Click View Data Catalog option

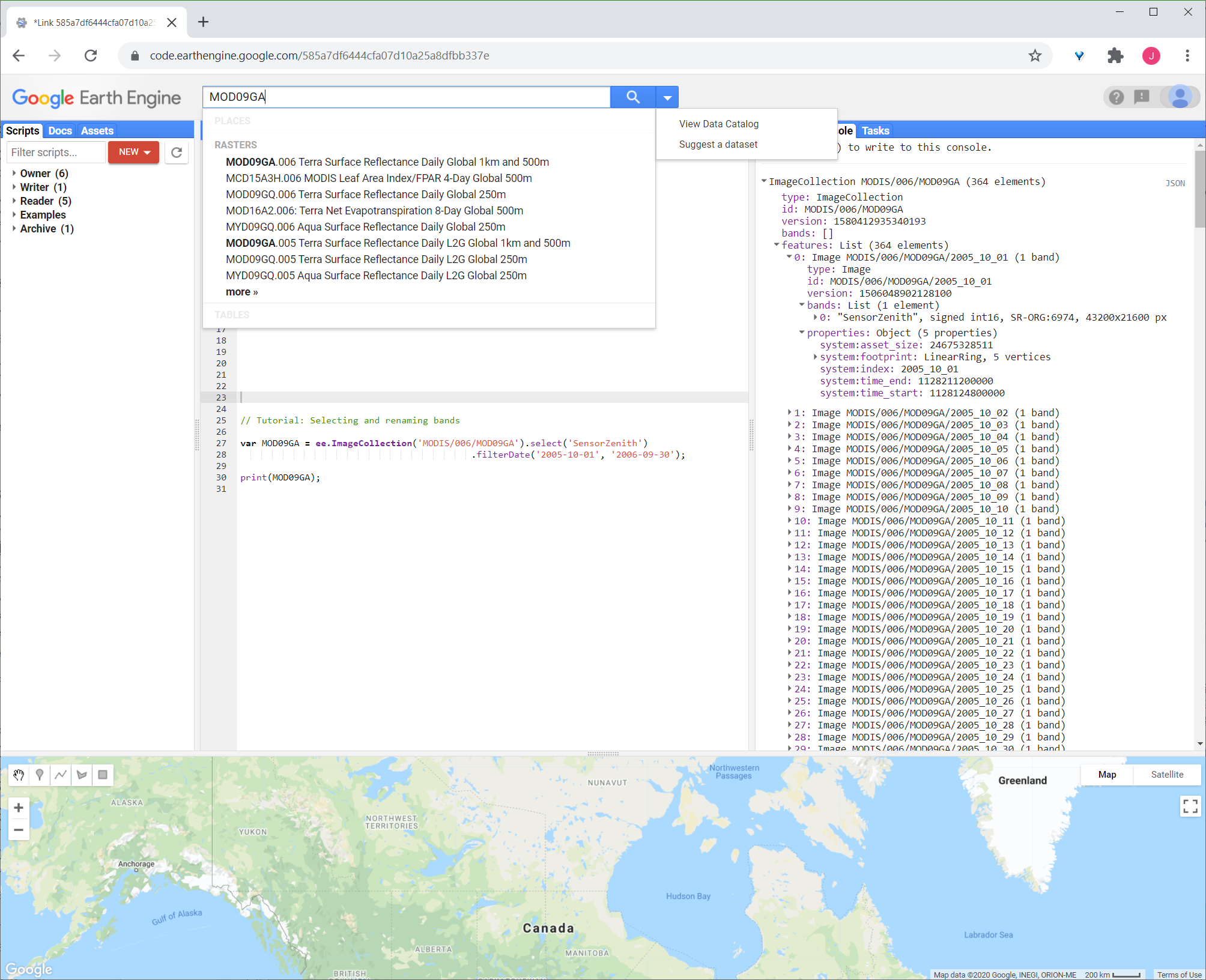click(x=718, y=124)
